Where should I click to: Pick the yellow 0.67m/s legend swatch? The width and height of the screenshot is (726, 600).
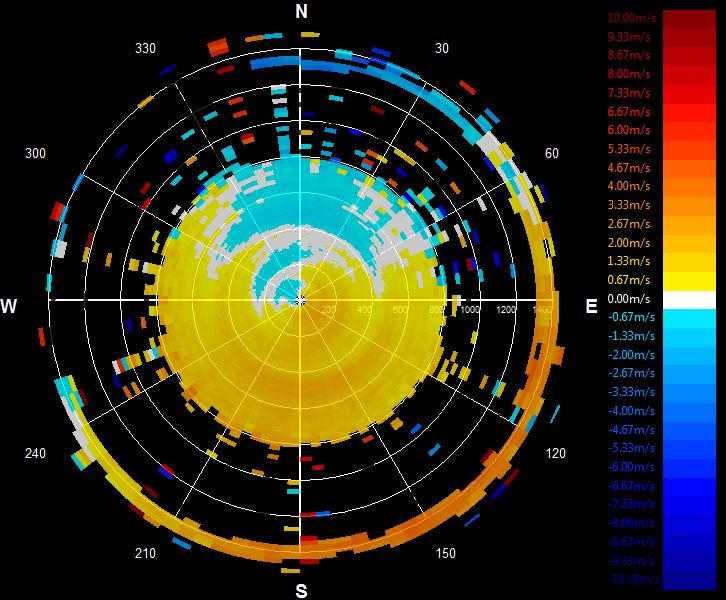689,281
